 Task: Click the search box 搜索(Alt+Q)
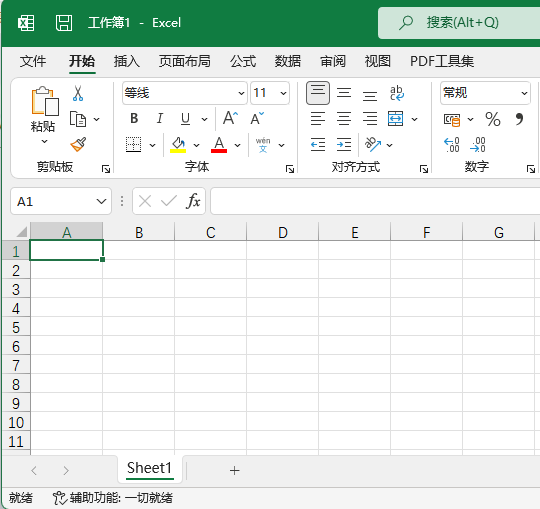coord(459,23)
